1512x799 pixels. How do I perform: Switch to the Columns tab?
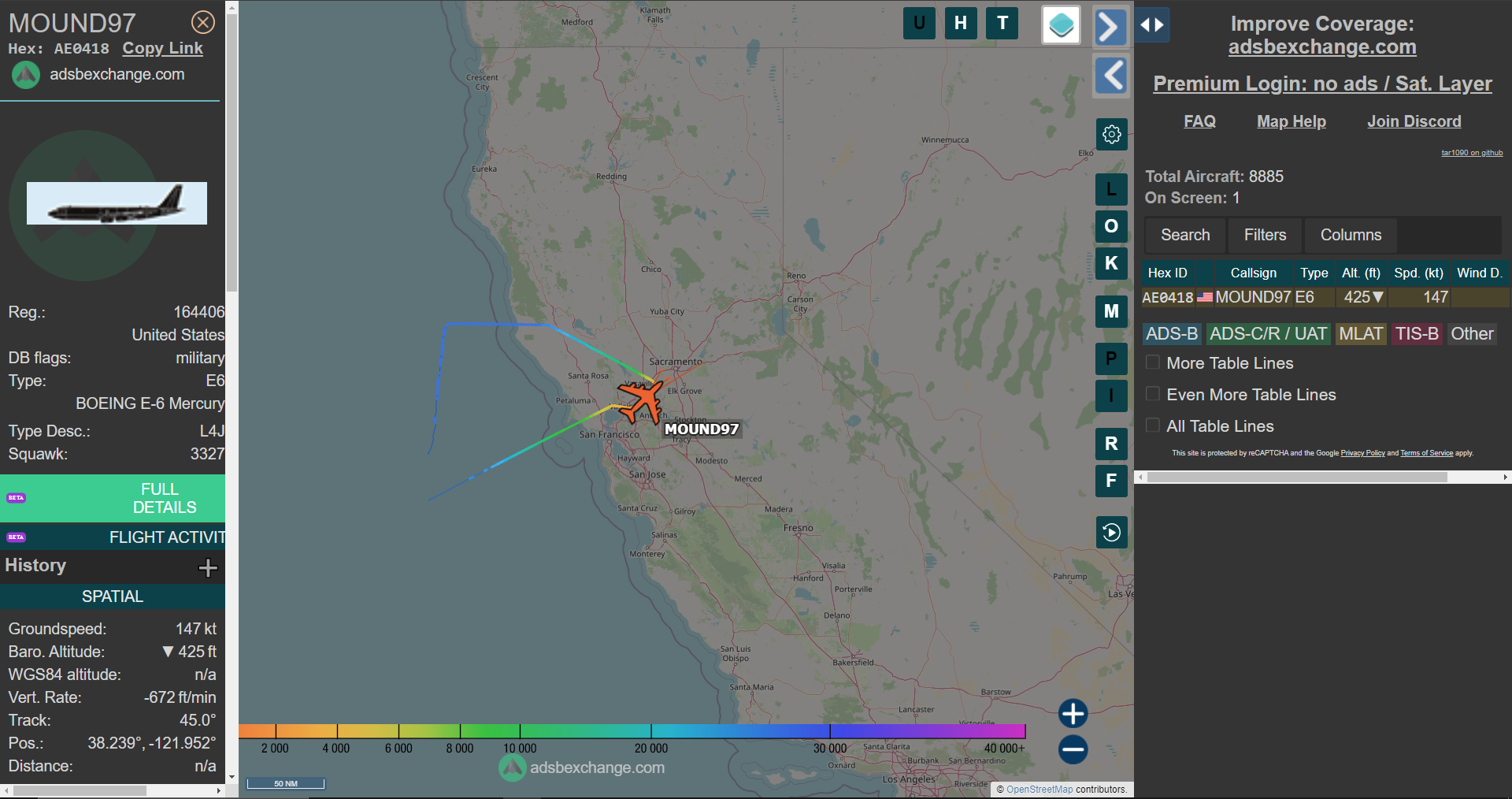[x=1351, y=235]
